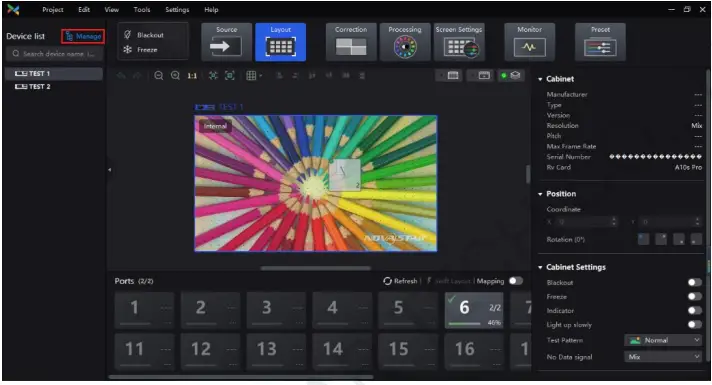Click the second window view icon in the canvas toolbar
Image resolution: width=712 pixels, height=385 pixels.
point(480,75)
